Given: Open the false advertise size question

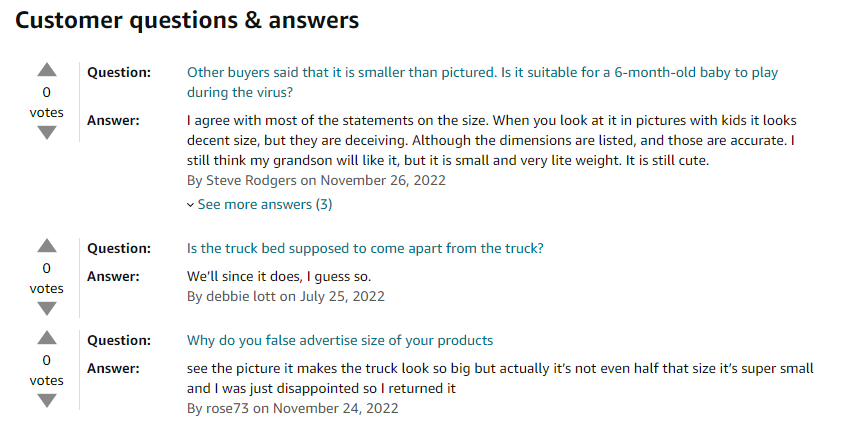Looking at the screenshot, I should (340, 340).
